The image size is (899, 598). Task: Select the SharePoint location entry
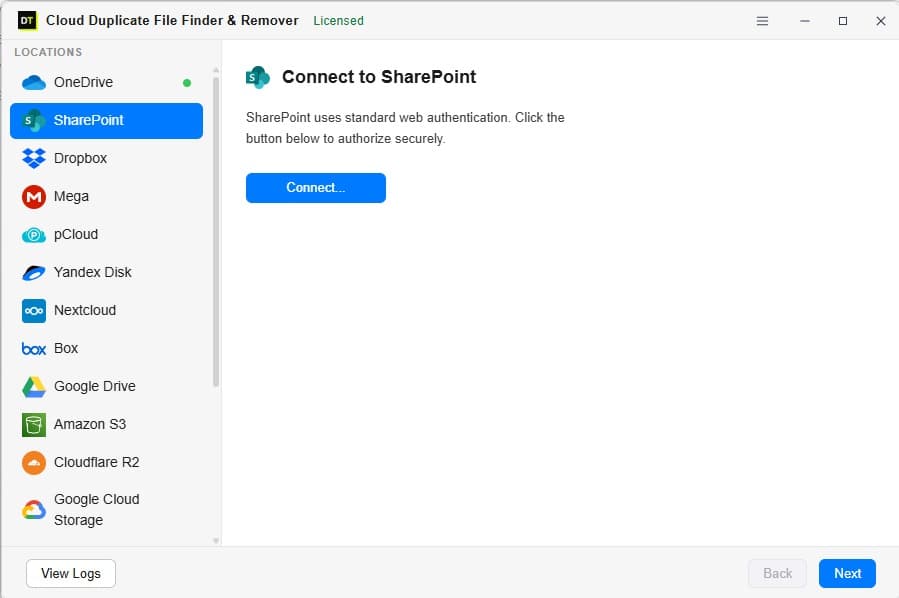(107, 120)
